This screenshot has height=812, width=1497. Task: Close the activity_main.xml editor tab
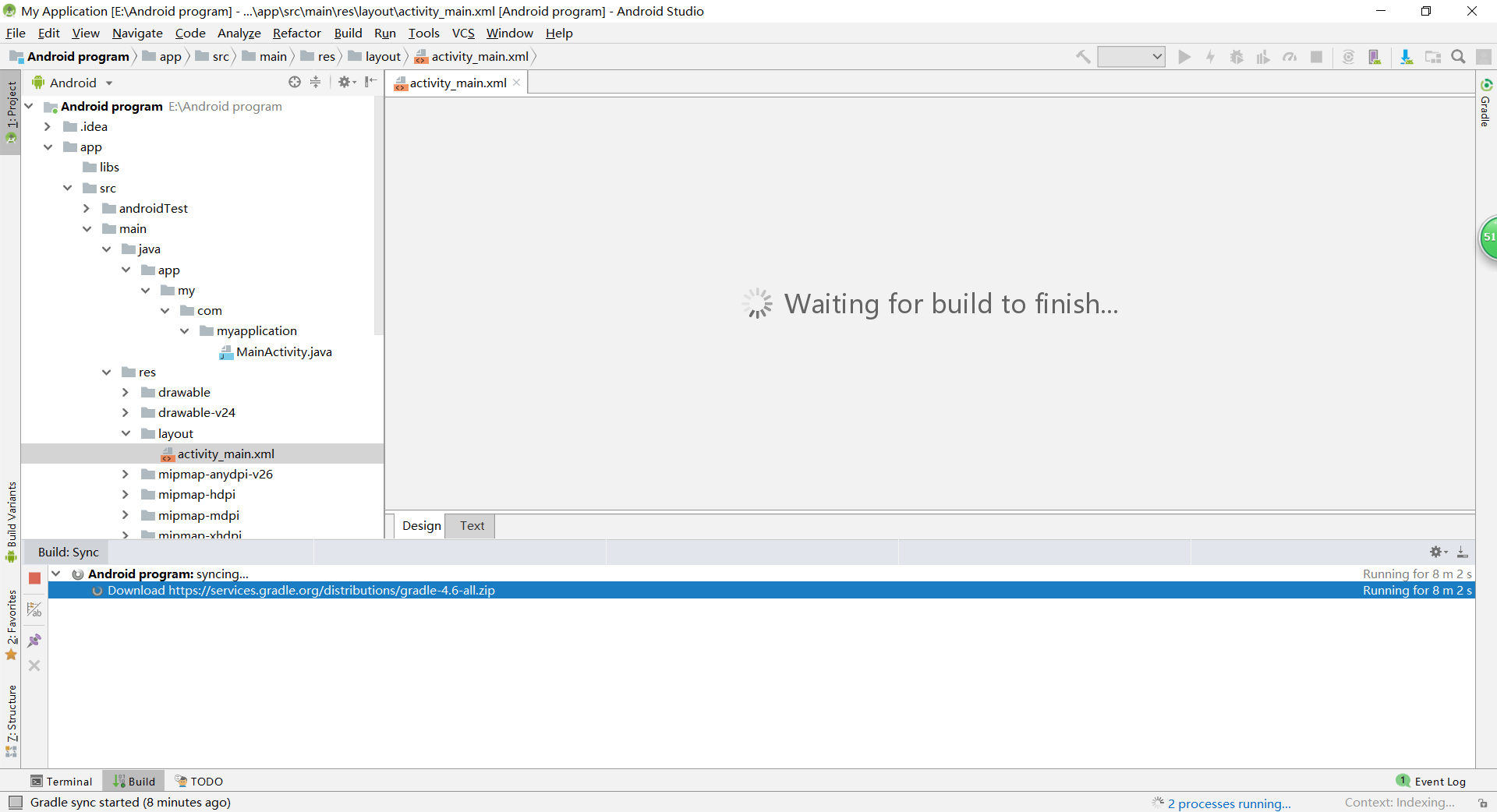point(516,83)
